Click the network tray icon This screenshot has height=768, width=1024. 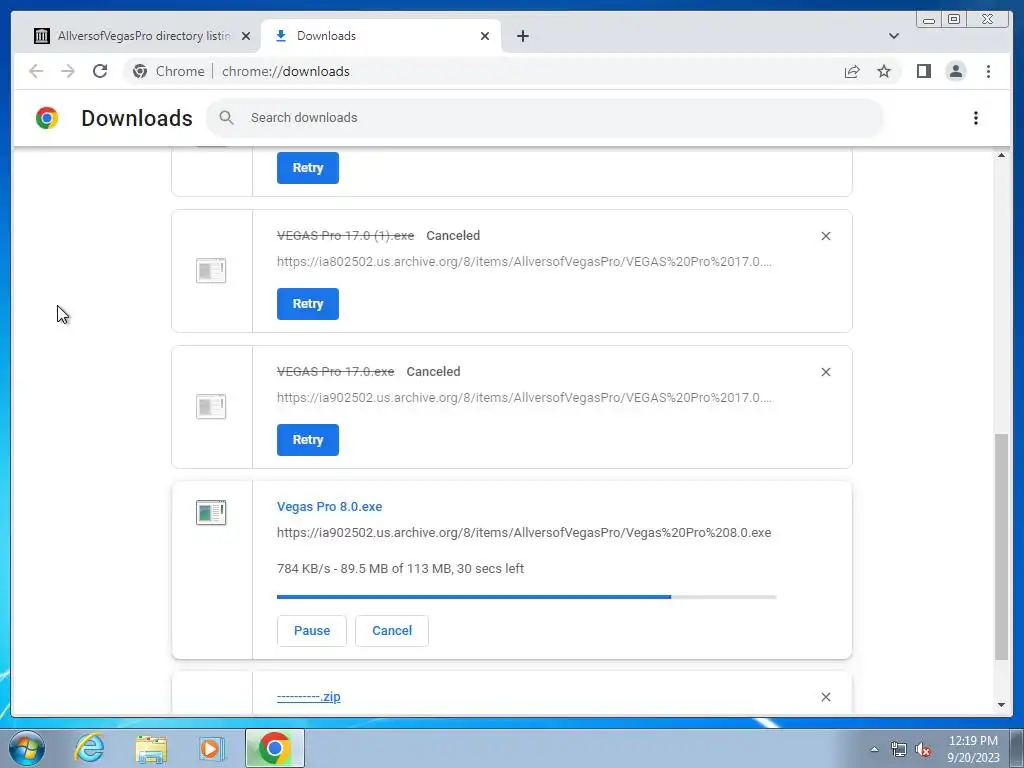[x=899, y=749]
